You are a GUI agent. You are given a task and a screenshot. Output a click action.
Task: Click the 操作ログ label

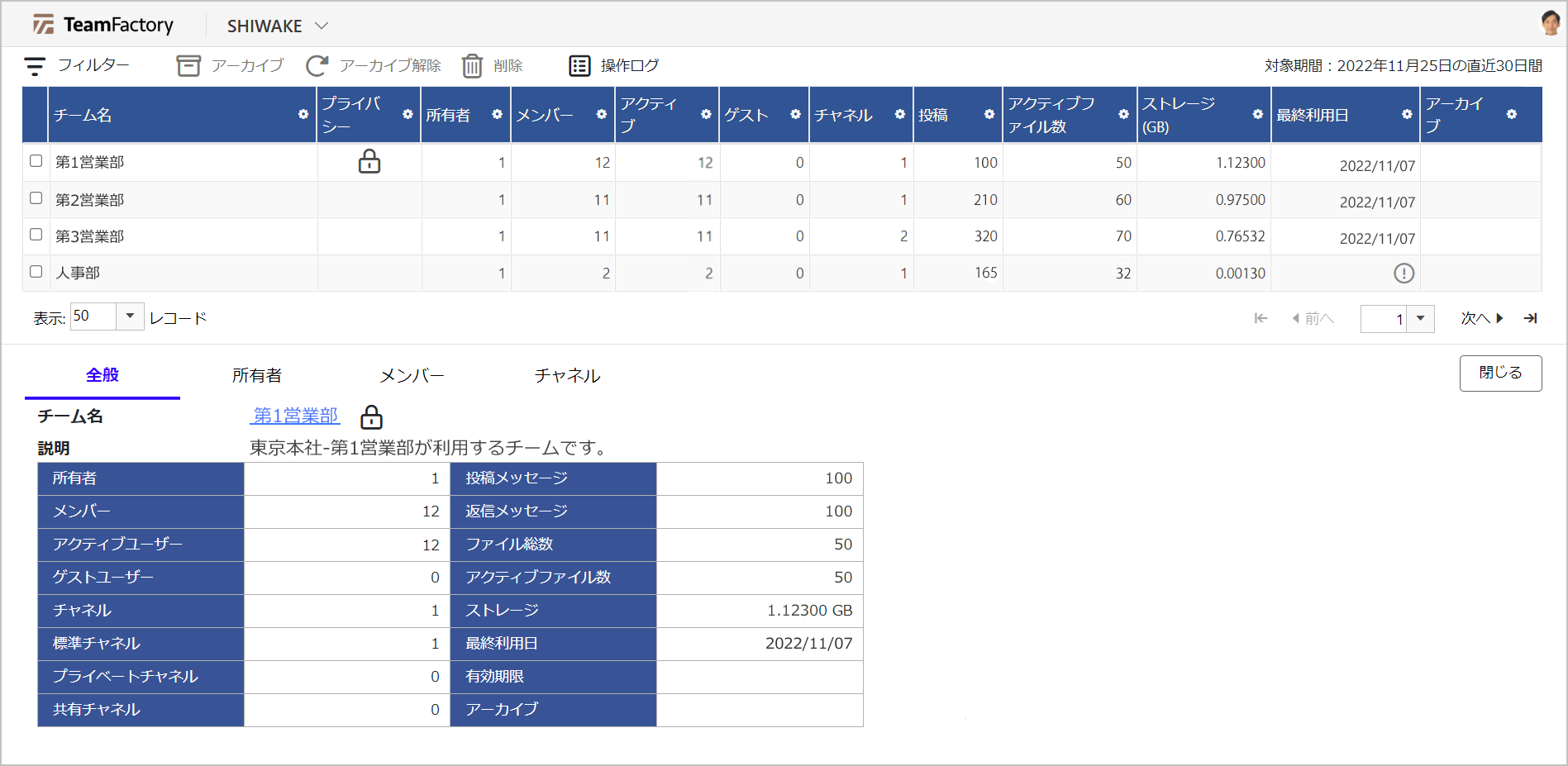coord(630,65)
